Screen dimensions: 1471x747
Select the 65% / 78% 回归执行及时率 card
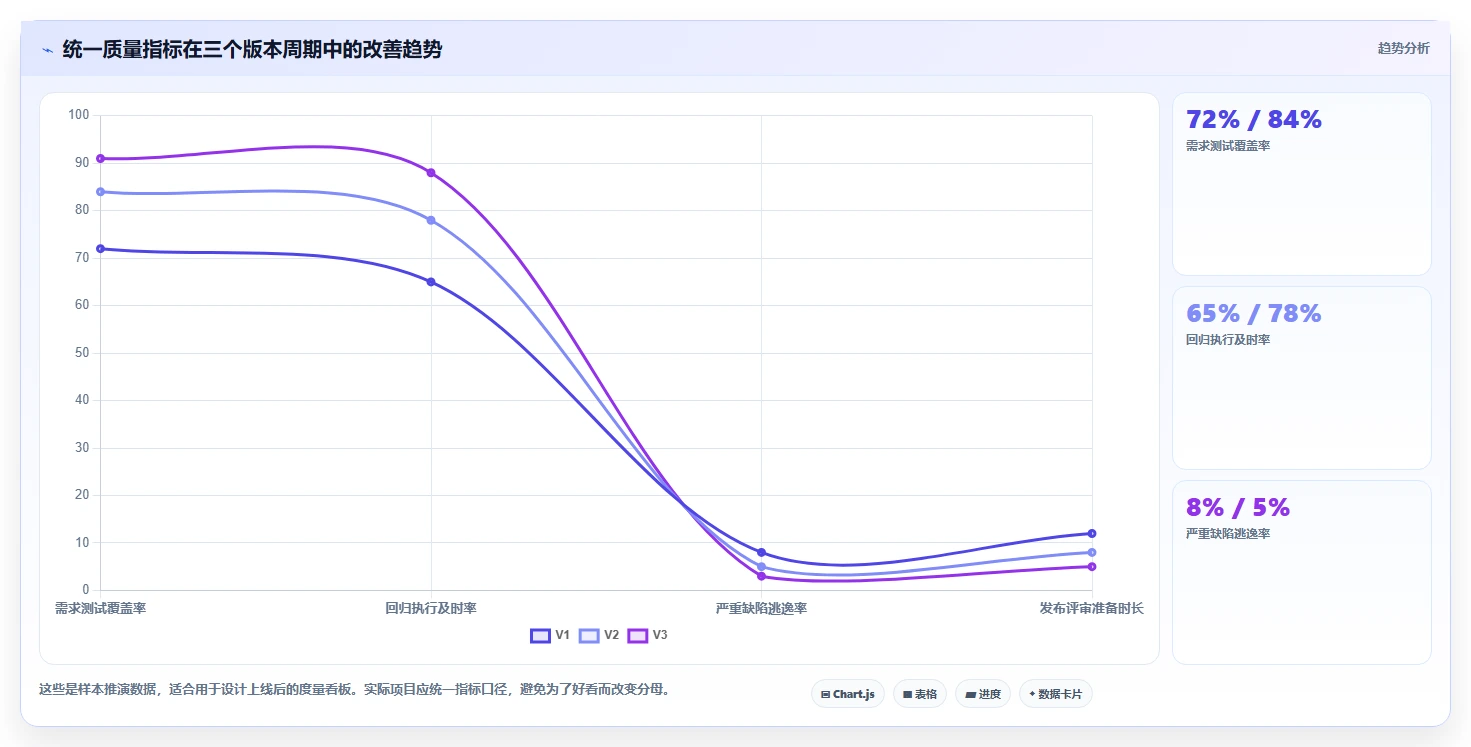click(1301, 378)
